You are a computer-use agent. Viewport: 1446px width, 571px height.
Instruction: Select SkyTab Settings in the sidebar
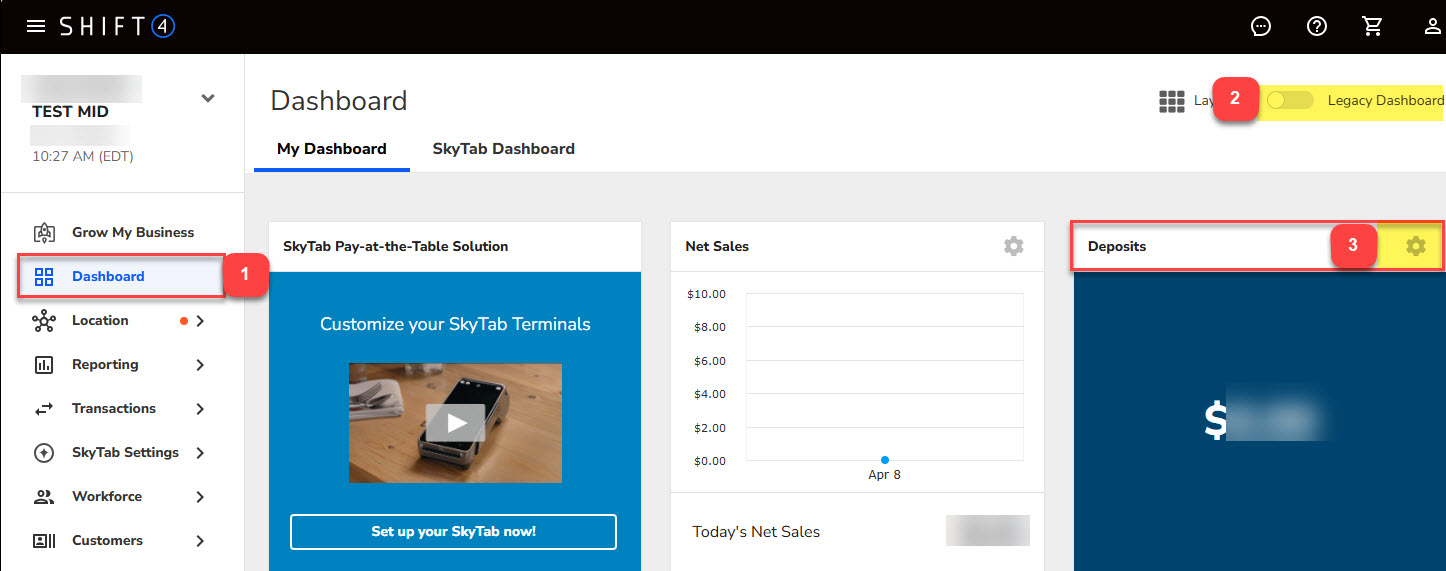pyautogui.click(x=125, y=452)
